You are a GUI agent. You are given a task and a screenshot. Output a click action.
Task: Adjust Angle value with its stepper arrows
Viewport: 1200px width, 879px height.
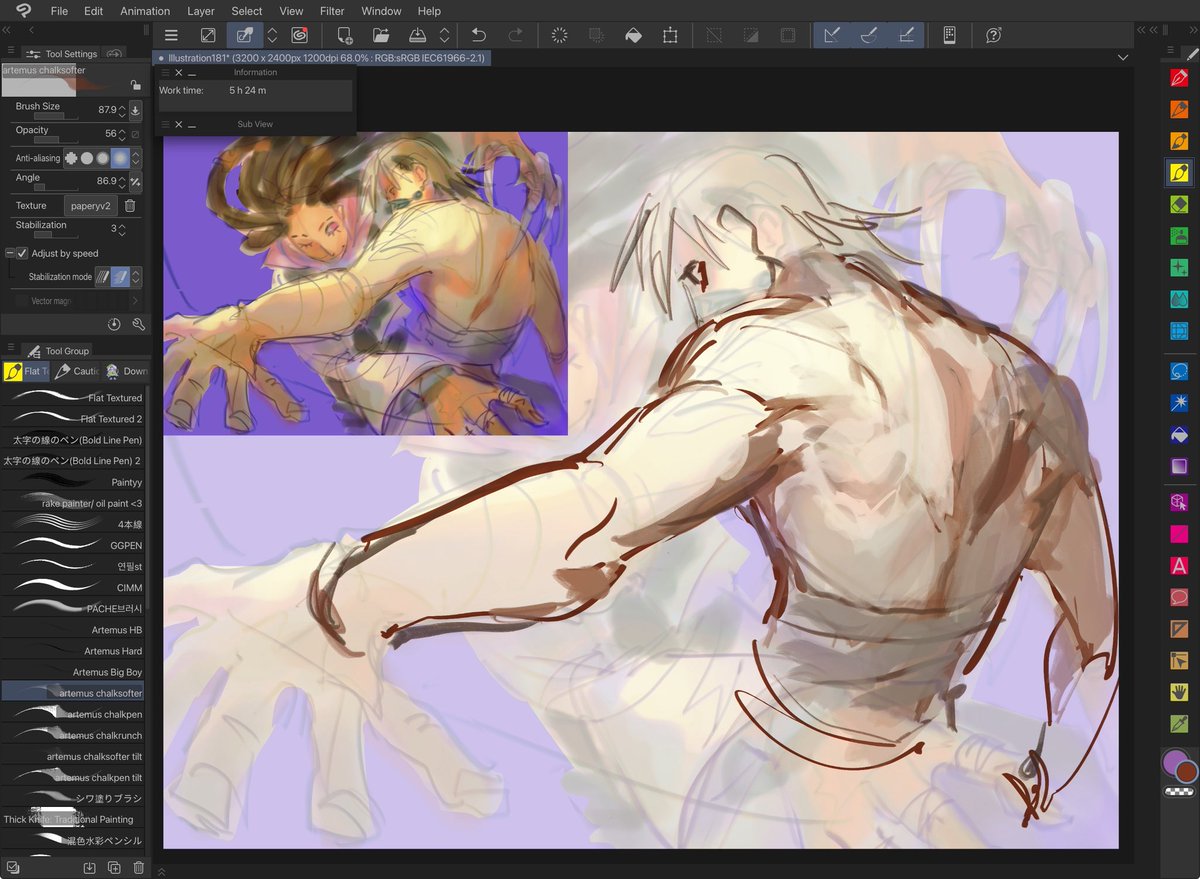(x=123, y=182)
